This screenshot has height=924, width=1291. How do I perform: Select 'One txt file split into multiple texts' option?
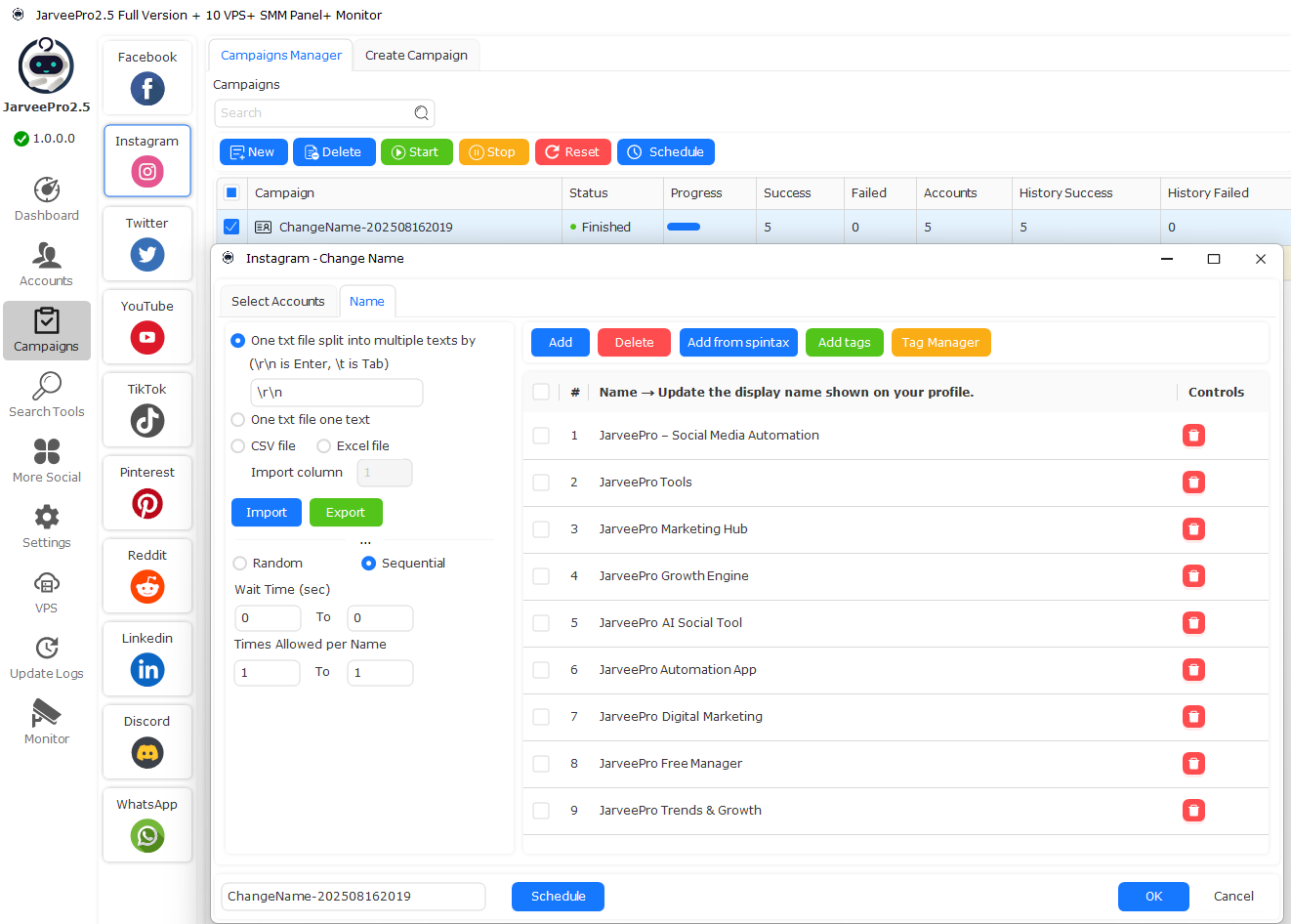238,341
